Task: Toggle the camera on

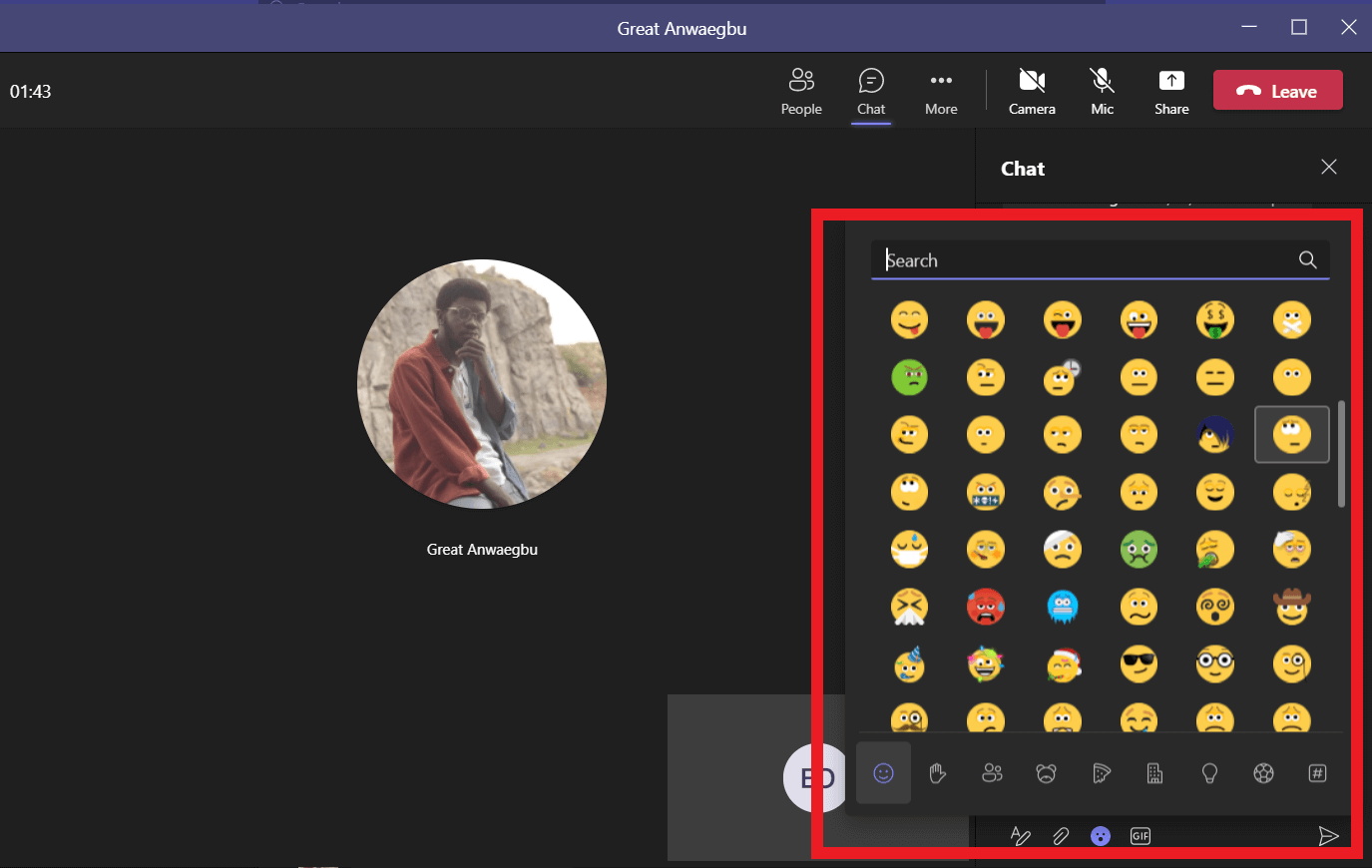Action: pyautogui.click(x=1032, y=90)
